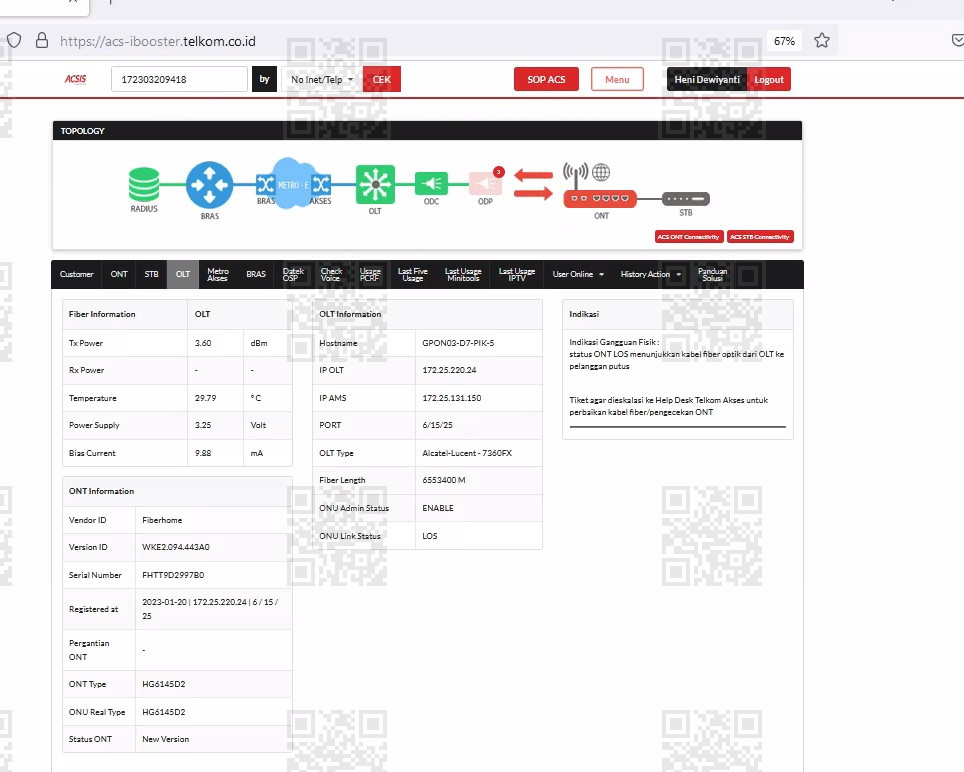Viewport: 964px width, 772px height.
Task: Click the OLT Type Alcatel-Lucent - 7360FX
Action: click(467, 453)
